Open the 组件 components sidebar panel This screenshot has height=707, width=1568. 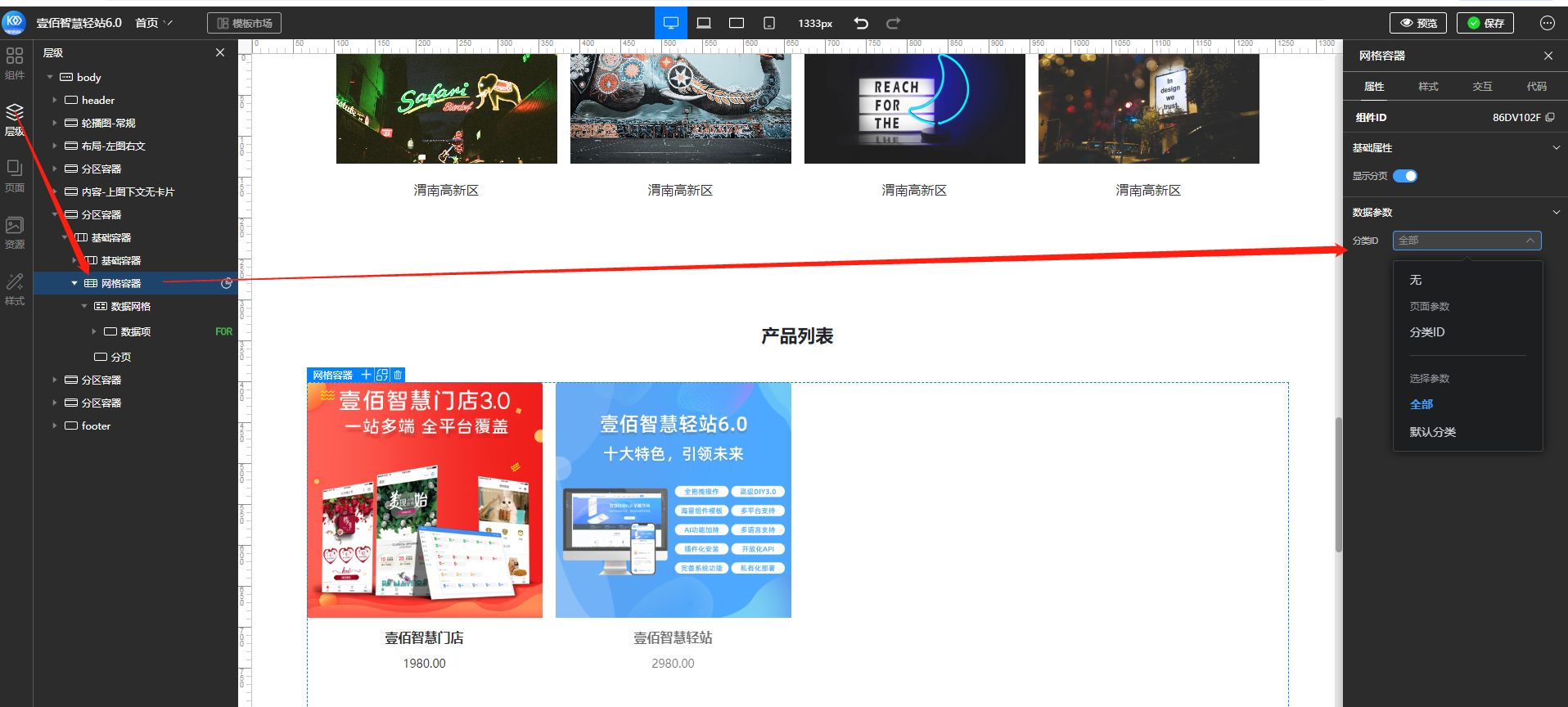coord(15,63)
